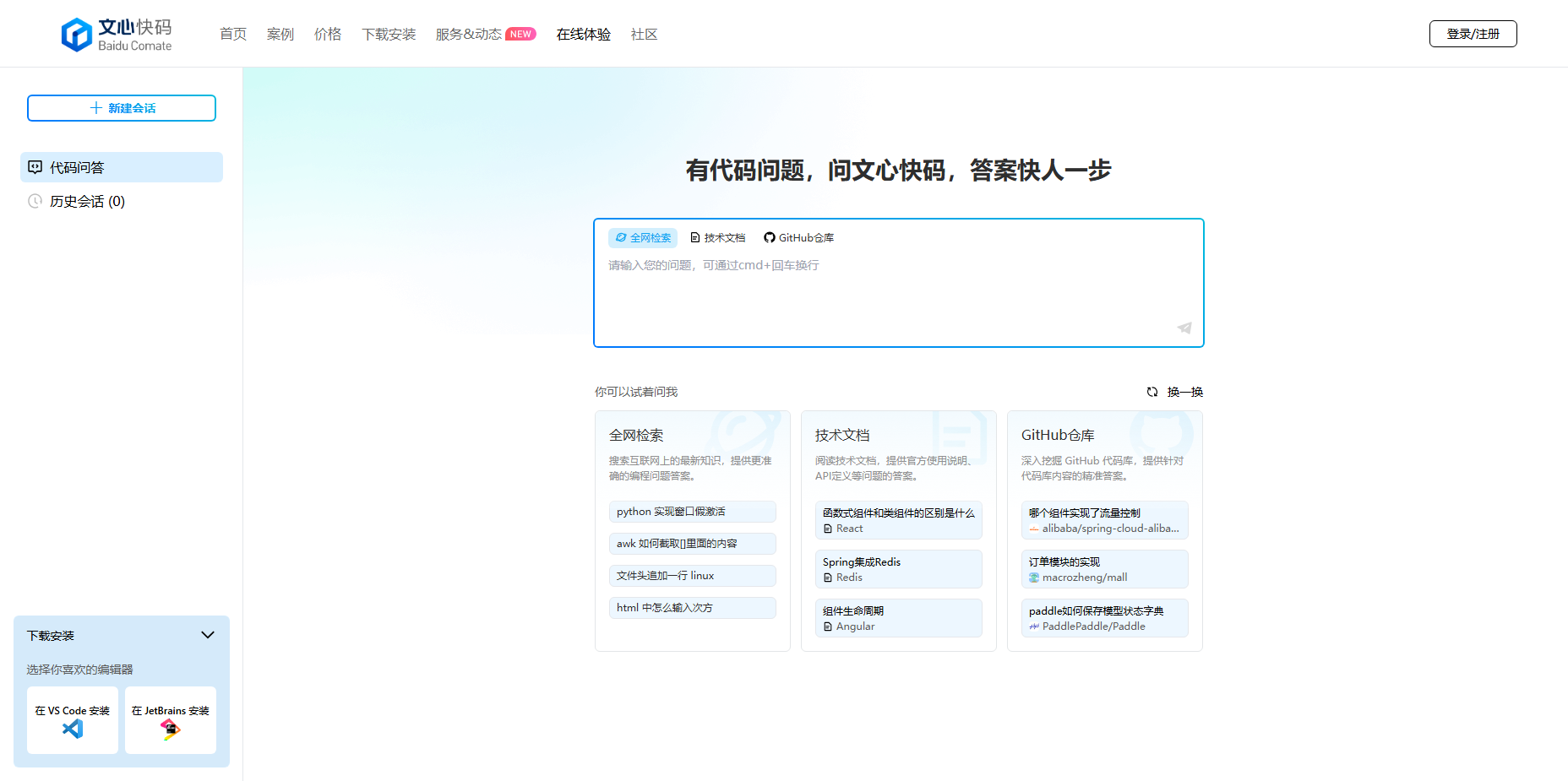The image size is (1568, 781).
Task: Click the 你可以试着问我 label
Action: click(x=636, y=392)
